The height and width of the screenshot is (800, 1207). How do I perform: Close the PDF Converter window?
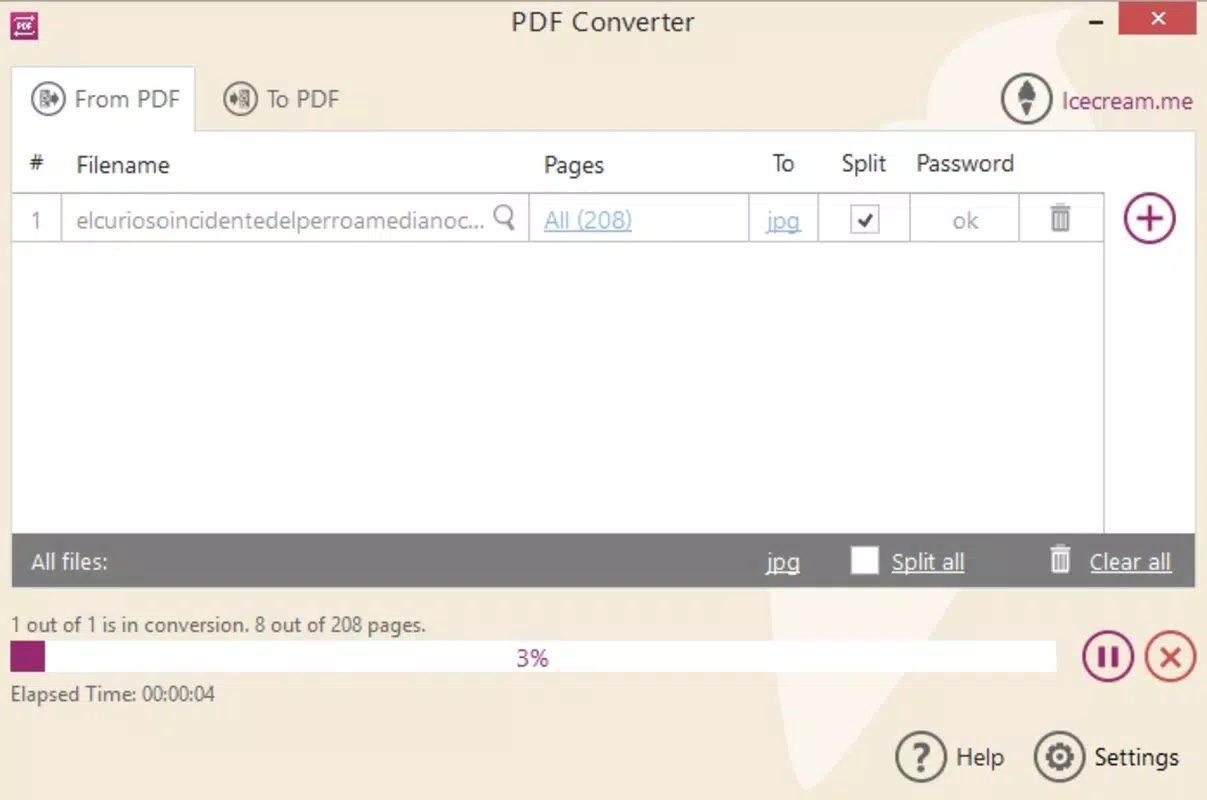click(1159, 19)
